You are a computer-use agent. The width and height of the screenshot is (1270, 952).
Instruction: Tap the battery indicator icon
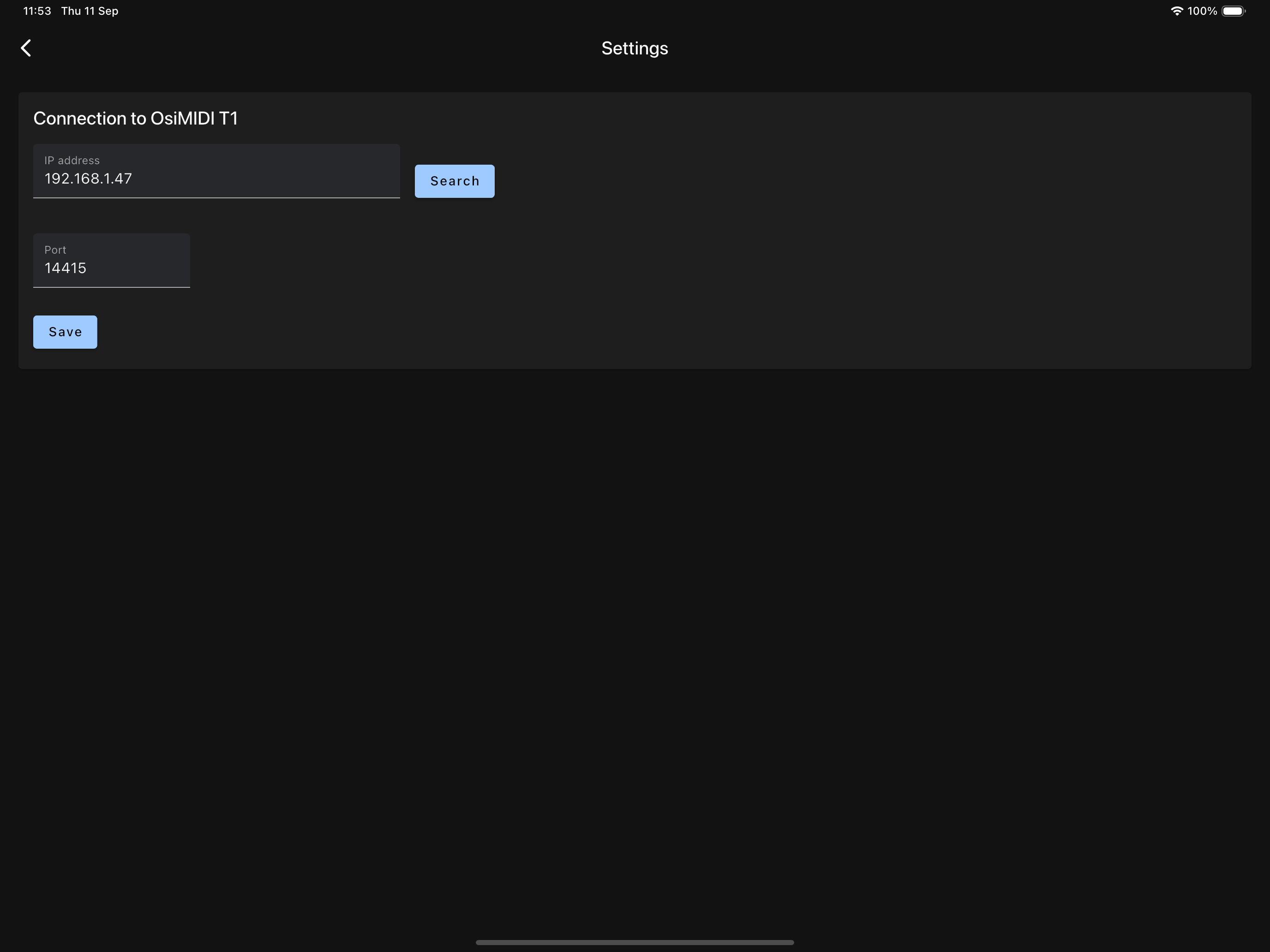pyautogui.click(x=1233, y=11)
